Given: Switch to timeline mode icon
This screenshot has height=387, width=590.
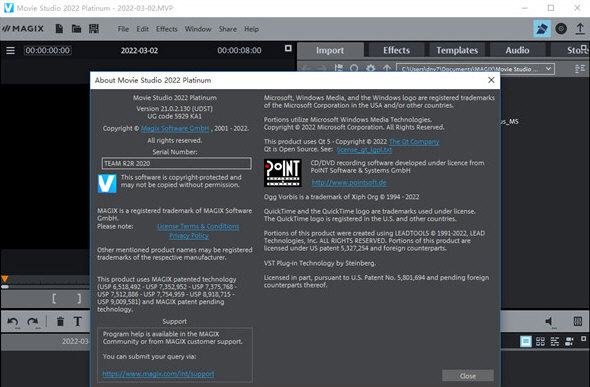Looking at the screenshot, I should (x=555, y=341).
